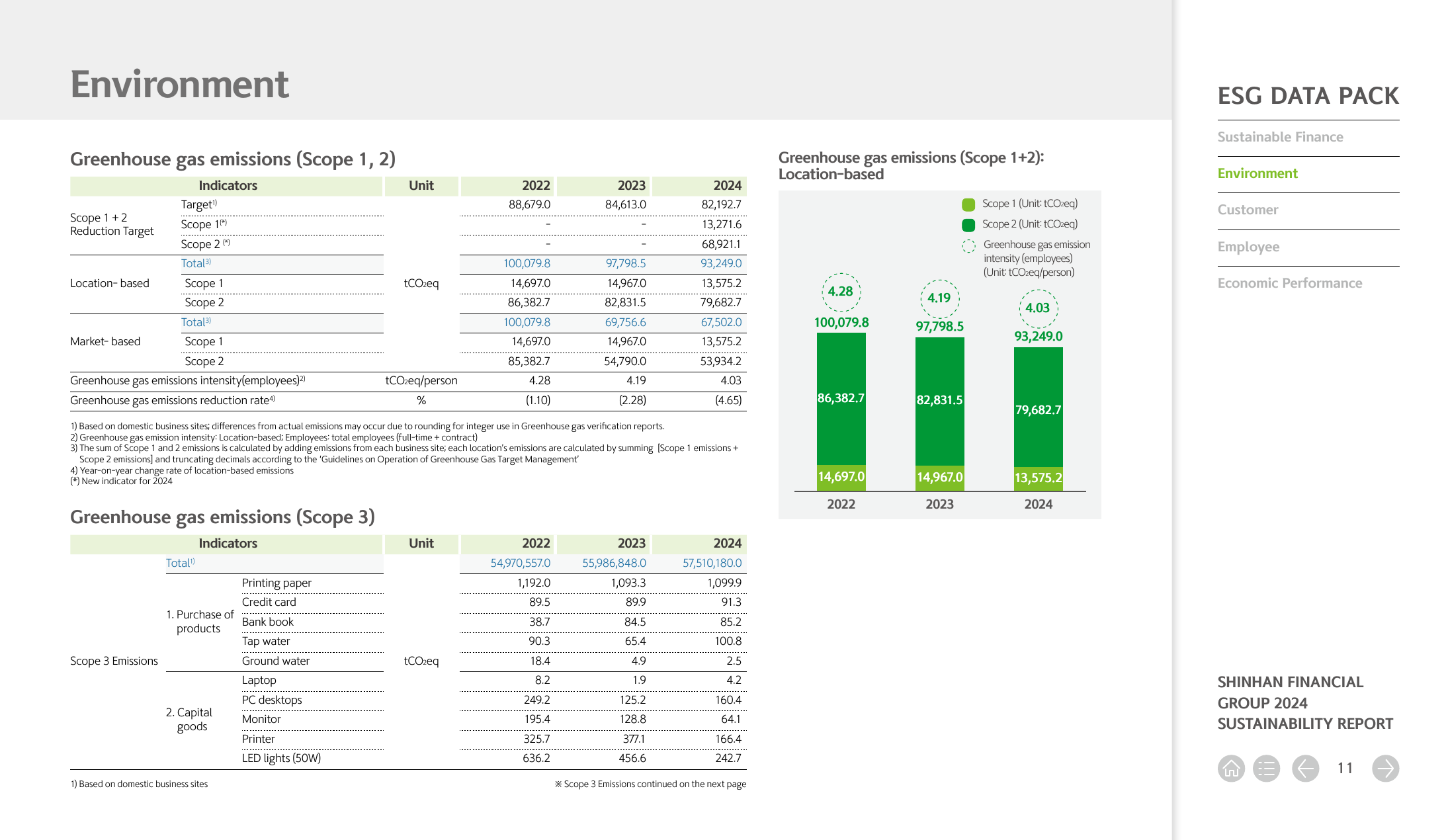Select the Scope 2 reduction target 68,921.1 value
1446x840 pixels.
pyautogui.click(x=721, y=245)
